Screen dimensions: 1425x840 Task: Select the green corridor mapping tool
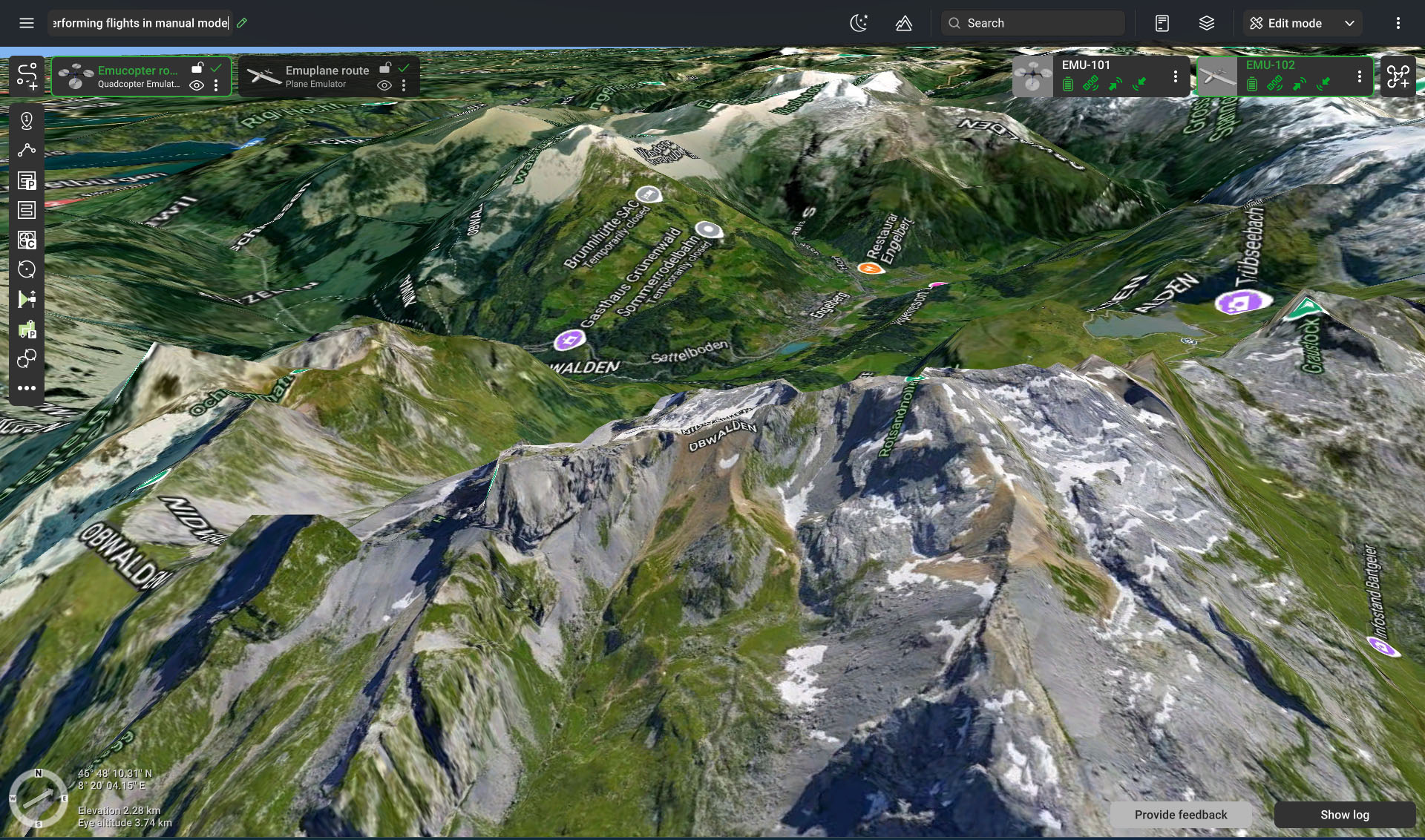pyautogui.click(x=27, y=329)
